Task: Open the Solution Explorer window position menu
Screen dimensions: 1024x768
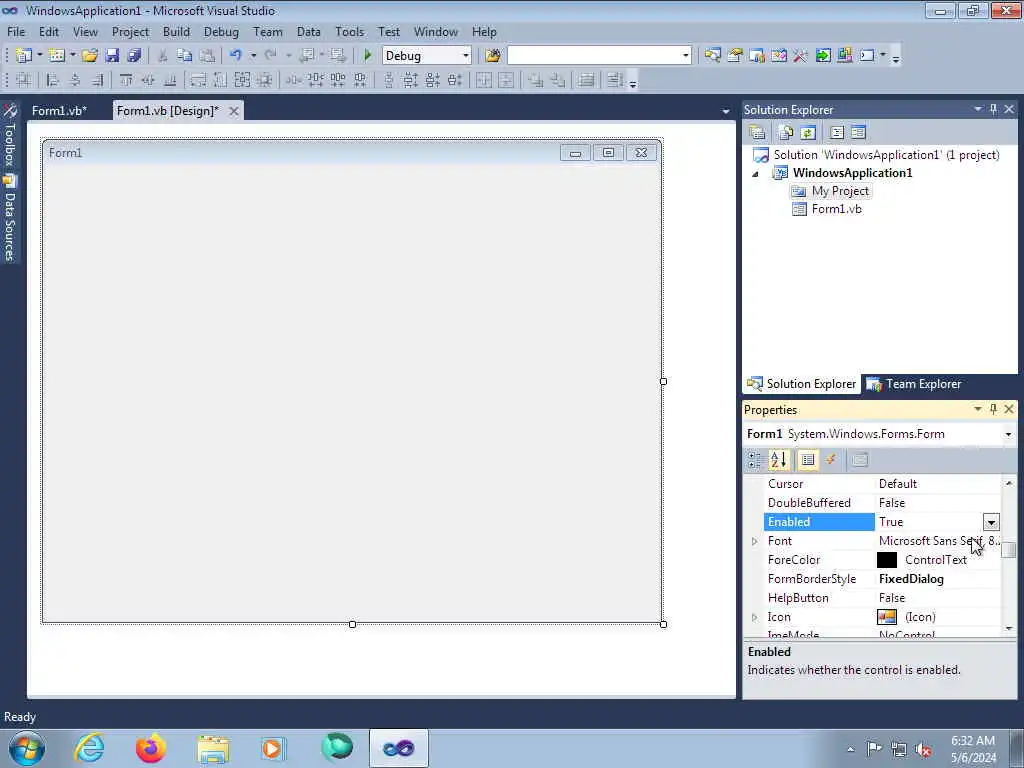Action: pyautogui.click(x=978, y=109)
